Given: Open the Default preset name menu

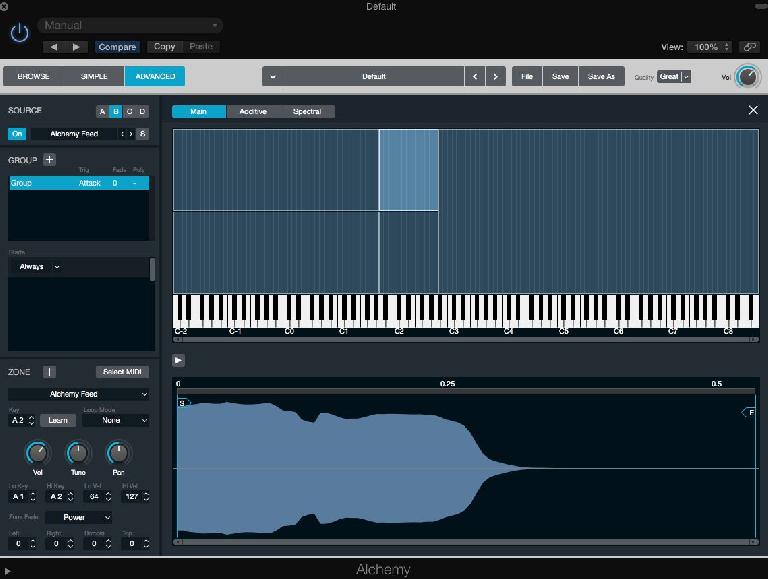Looking at the screenshot, I should (363, 76).
